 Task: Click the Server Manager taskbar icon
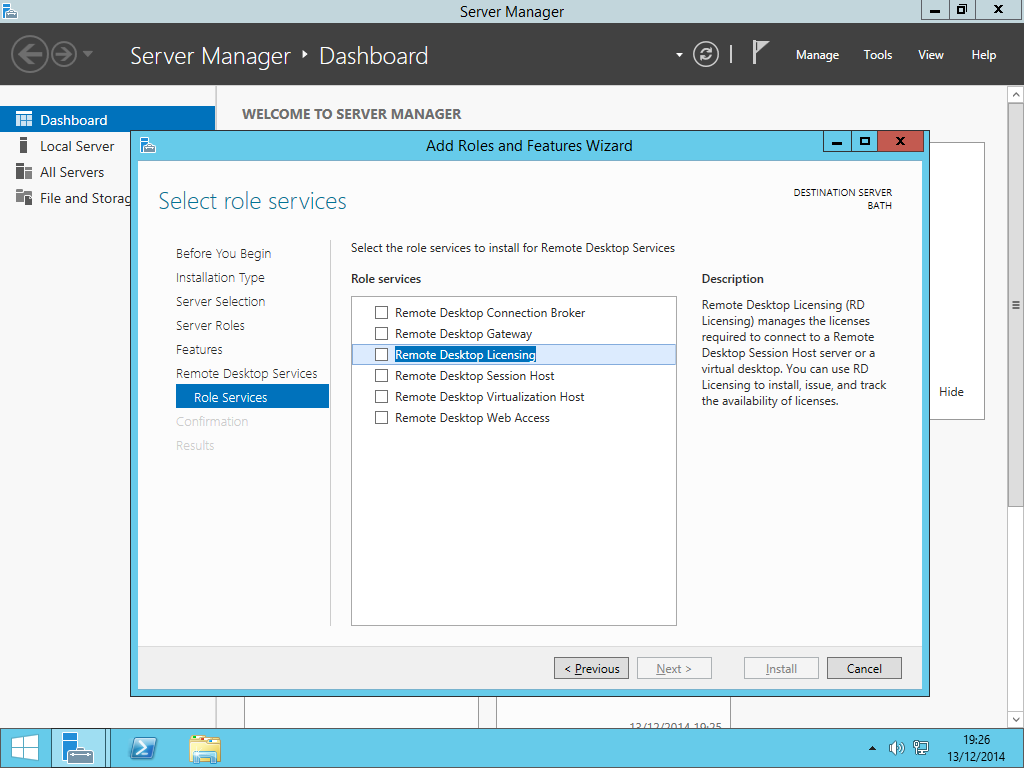coord(78,748)
